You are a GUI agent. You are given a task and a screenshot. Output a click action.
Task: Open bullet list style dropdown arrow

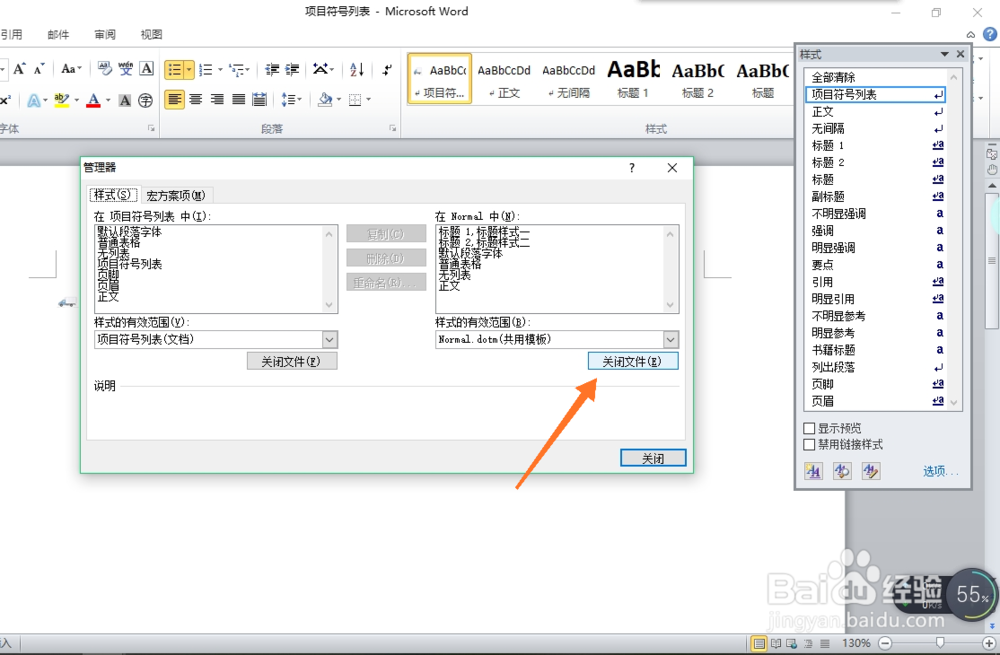(189, 70)
